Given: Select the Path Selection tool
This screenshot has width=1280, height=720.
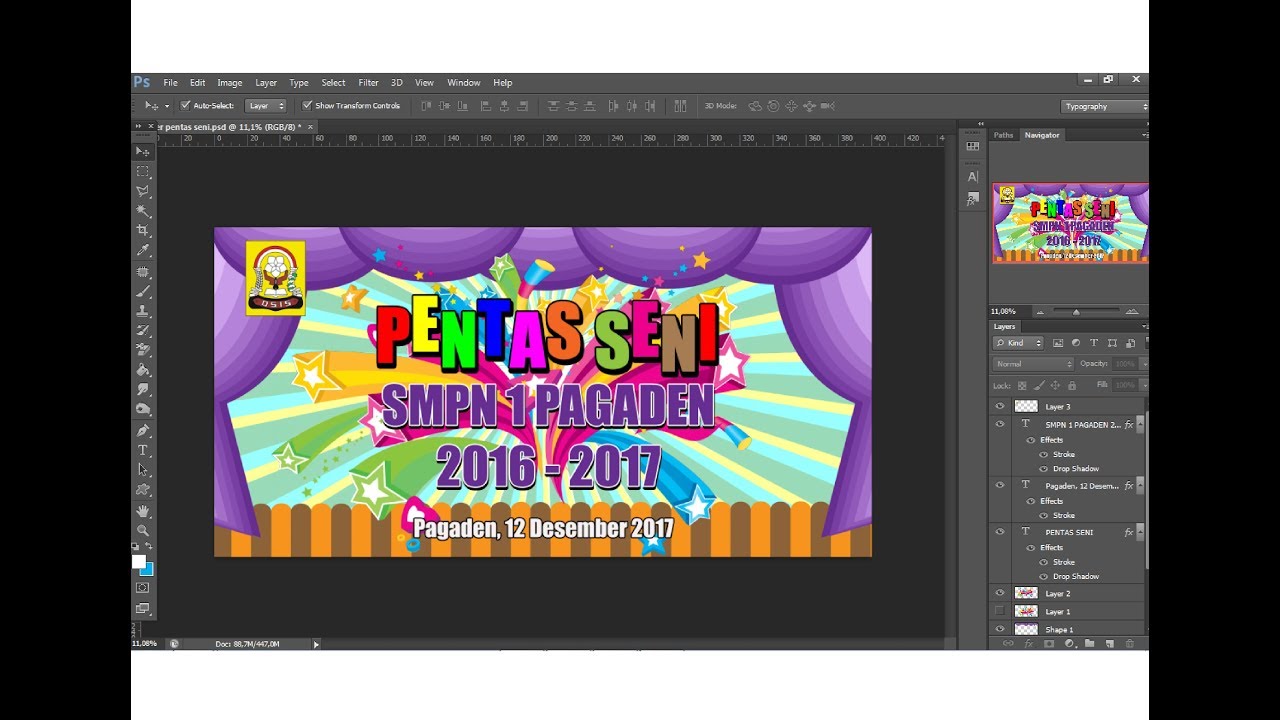Looking at the screenshot, I should click(143, 470).
